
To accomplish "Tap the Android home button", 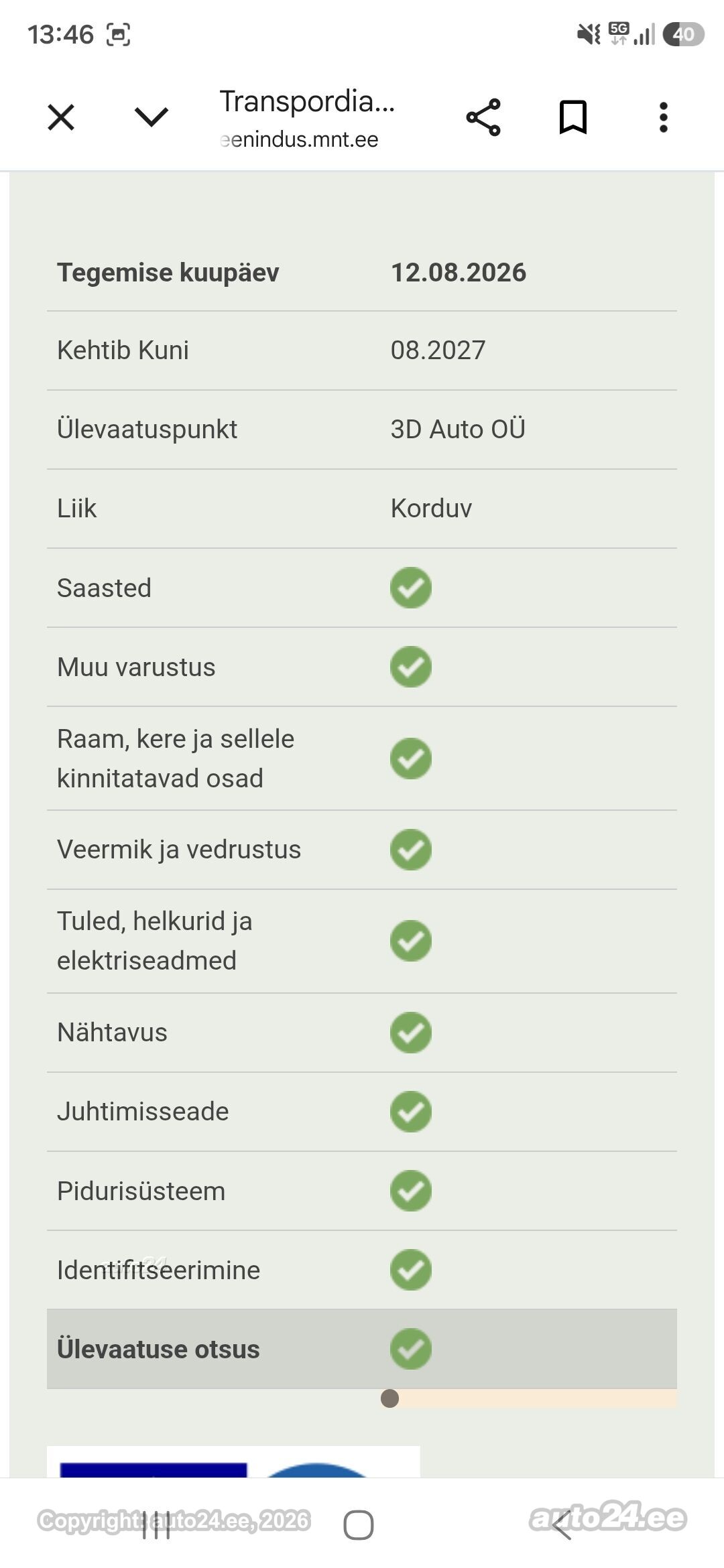I will coord(359,1526).
